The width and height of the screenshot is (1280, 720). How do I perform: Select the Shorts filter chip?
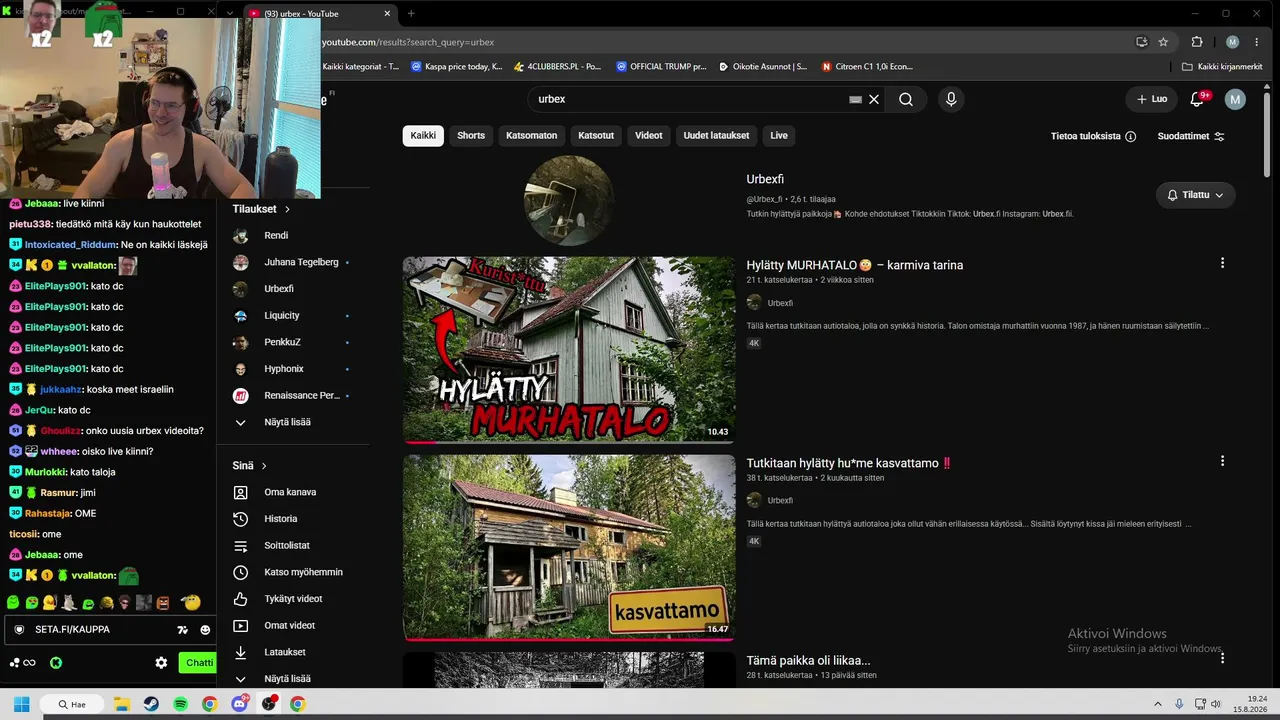[471, 136]
